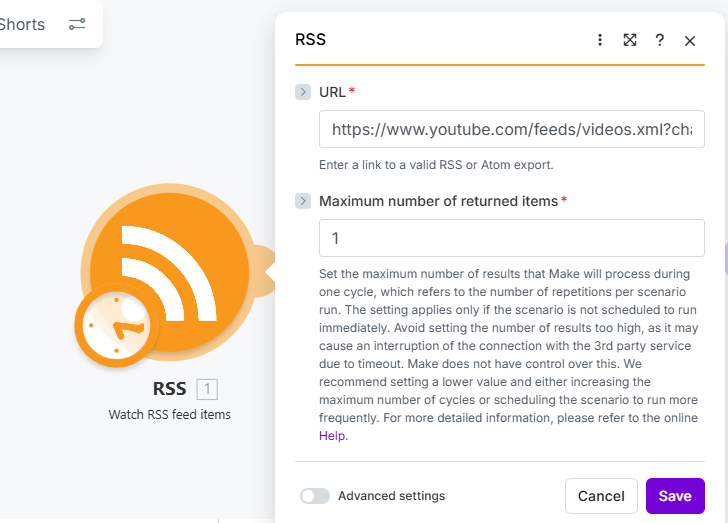The height and width of the screenshot is (523, 728).
Task: Click the 'Enter a link to a valid RSS' hint
Action: (x=436, y=165)
